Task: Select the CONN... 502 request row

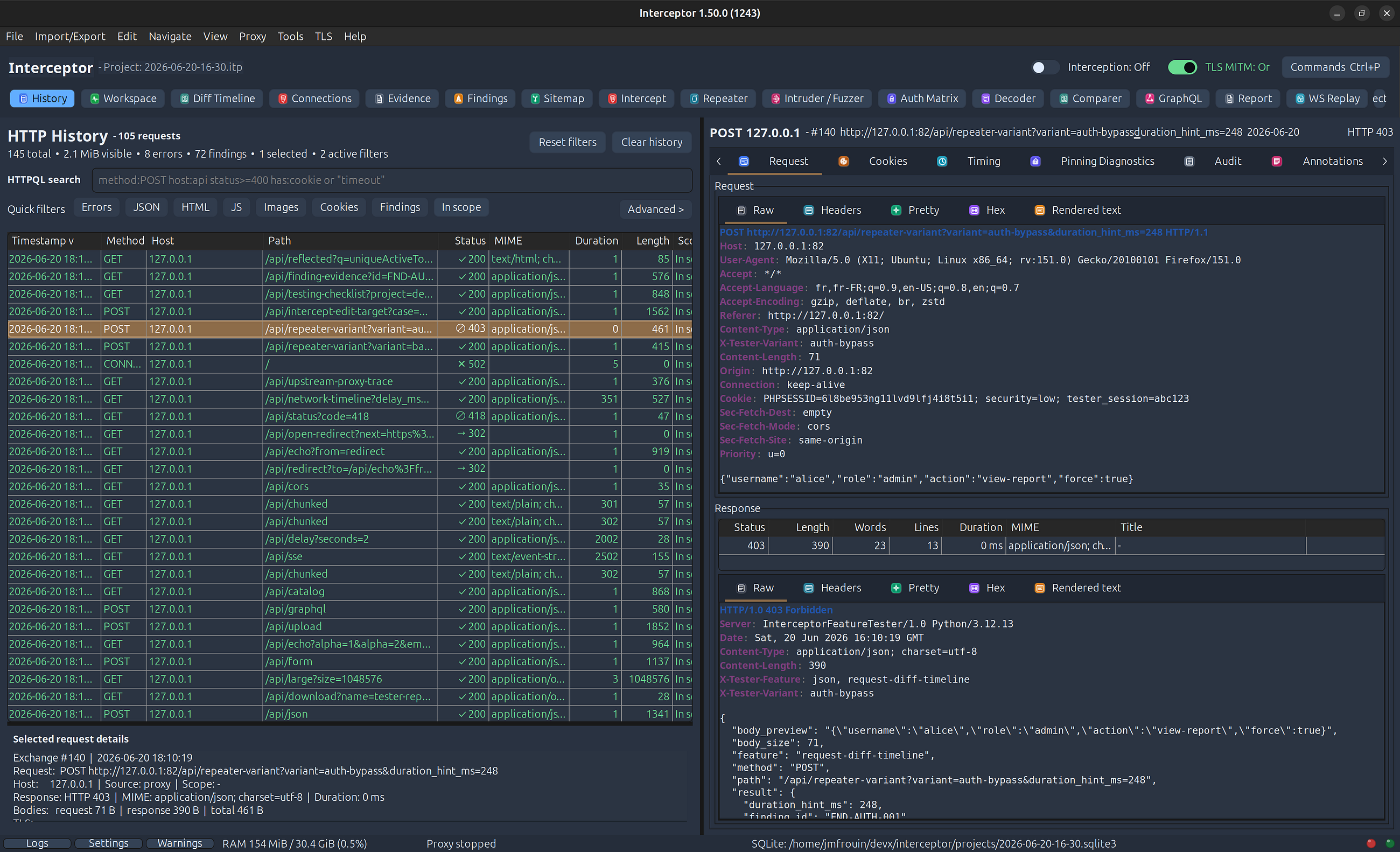Action: click(x=349, y=364)
